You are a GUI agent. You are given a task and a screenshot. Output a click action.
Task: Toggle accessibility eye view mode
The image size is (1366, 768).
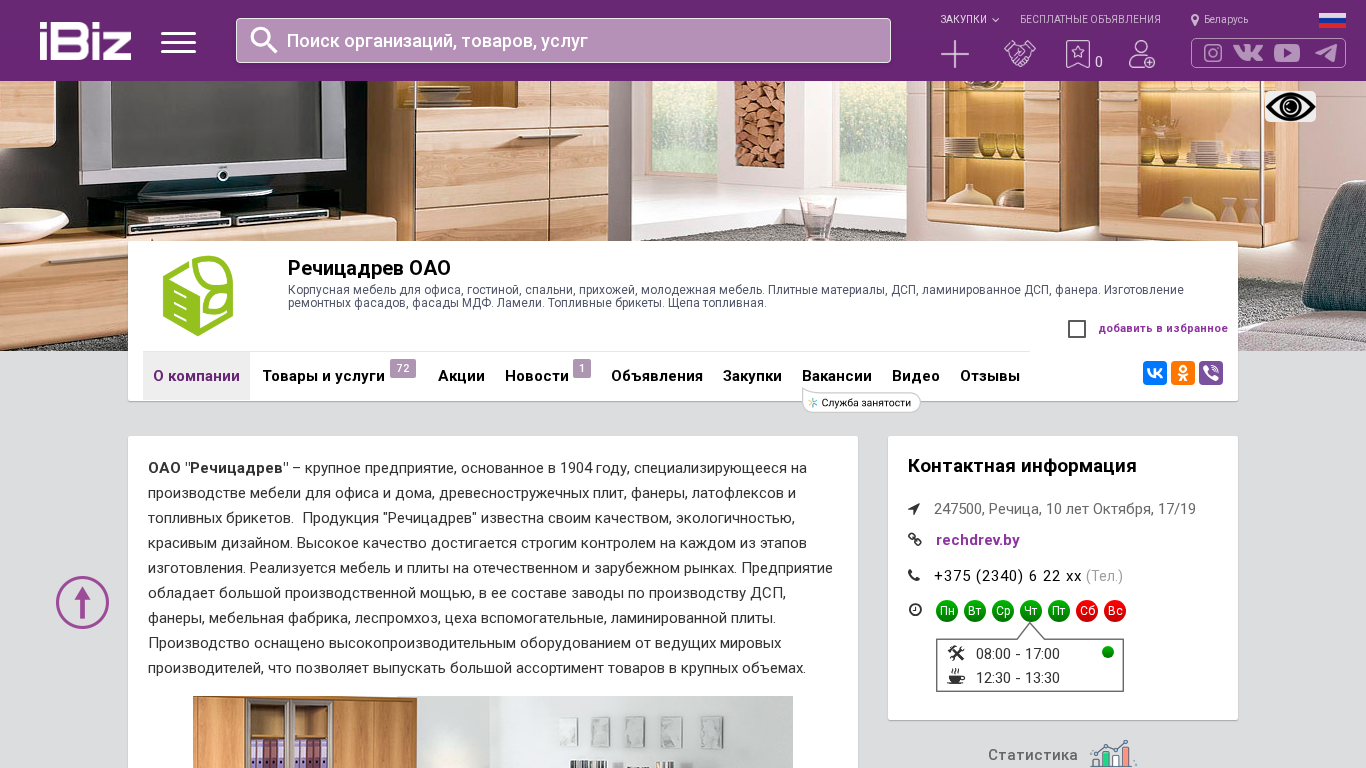tap(1290, 106)
